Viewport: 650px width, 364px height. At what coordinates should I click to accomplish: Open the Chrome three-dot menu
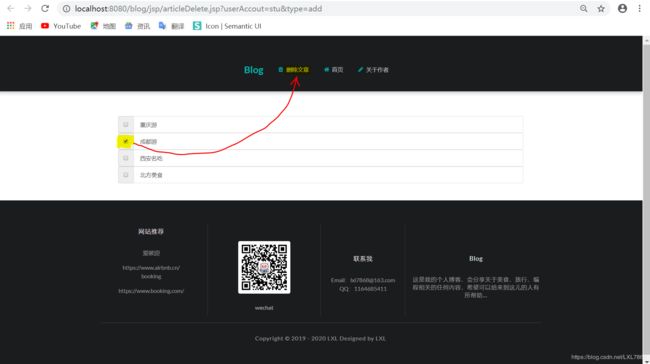click(640, 8)
